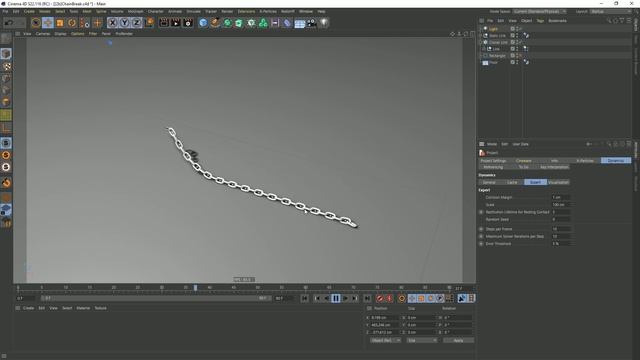The height and width of the screenshot is (360, 640).
Task: Toggle the coordinate system icon
Action: pos(149,22)
